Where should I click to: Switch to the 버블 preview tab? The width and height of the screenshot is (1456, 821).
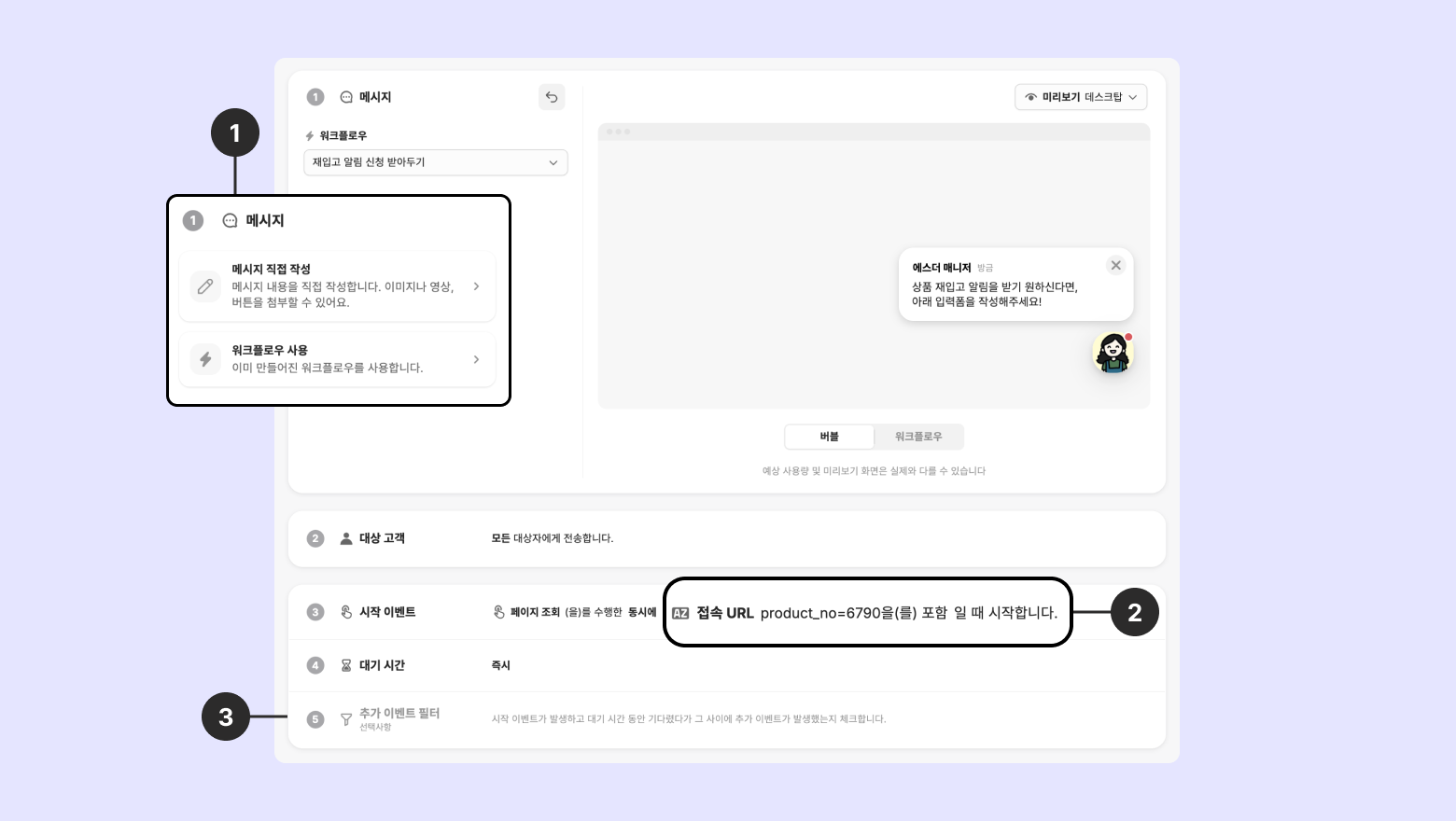pyautogui.click(x=830, y=437)
